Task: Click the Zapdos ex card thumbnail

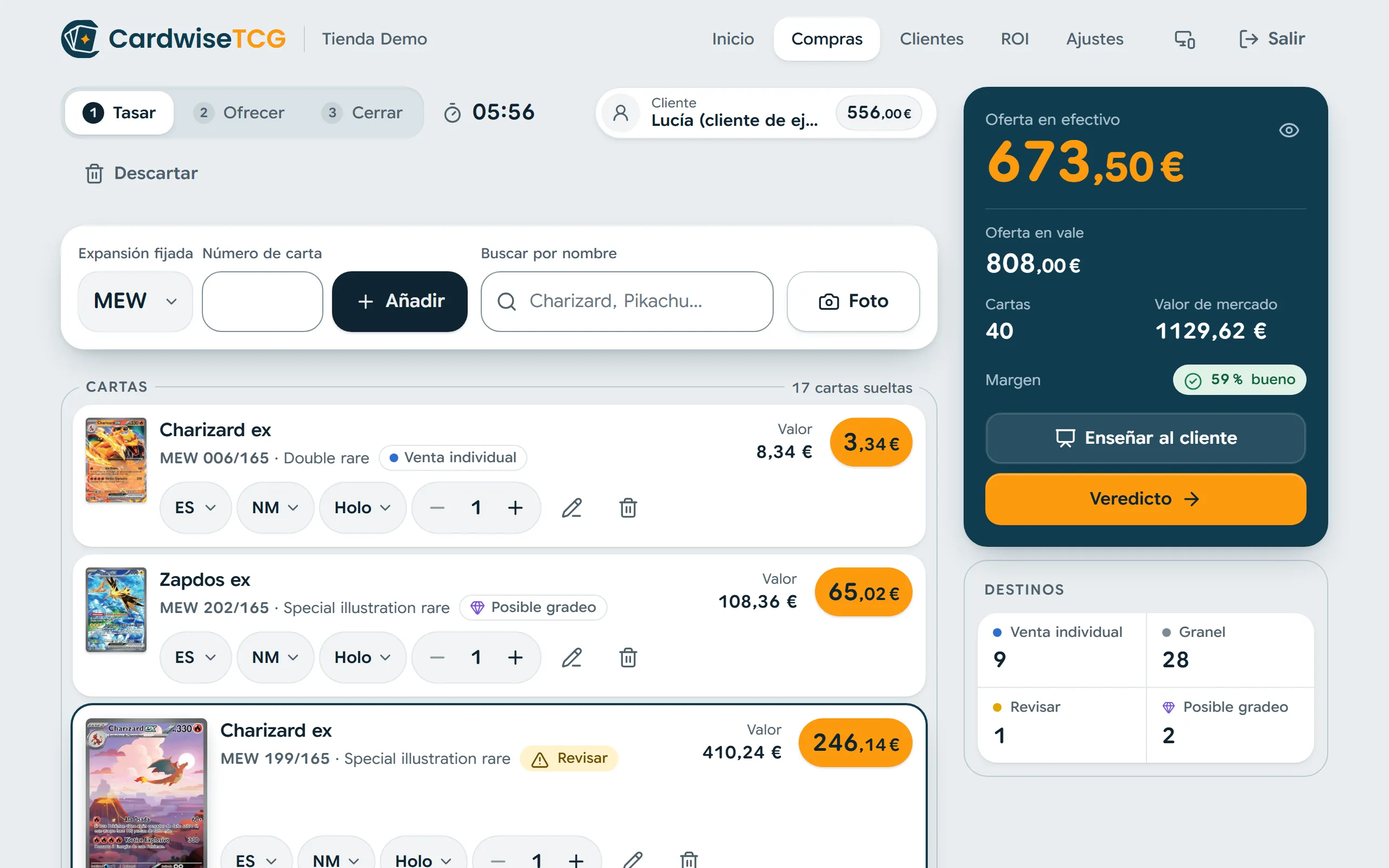Action: tap(116, 610)
